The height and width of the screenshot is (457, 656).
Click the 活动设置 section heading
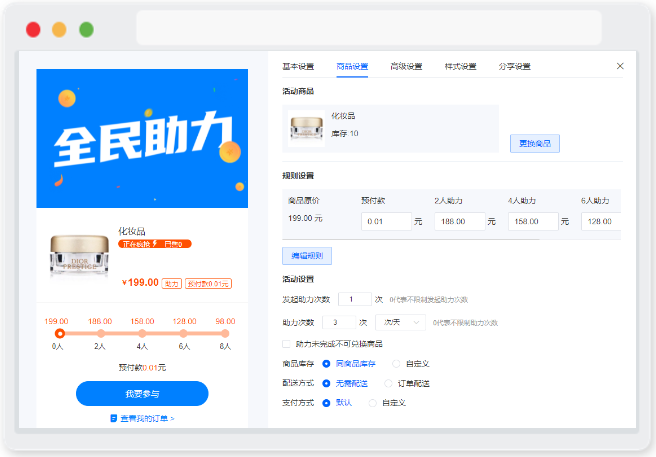(298, 279)
